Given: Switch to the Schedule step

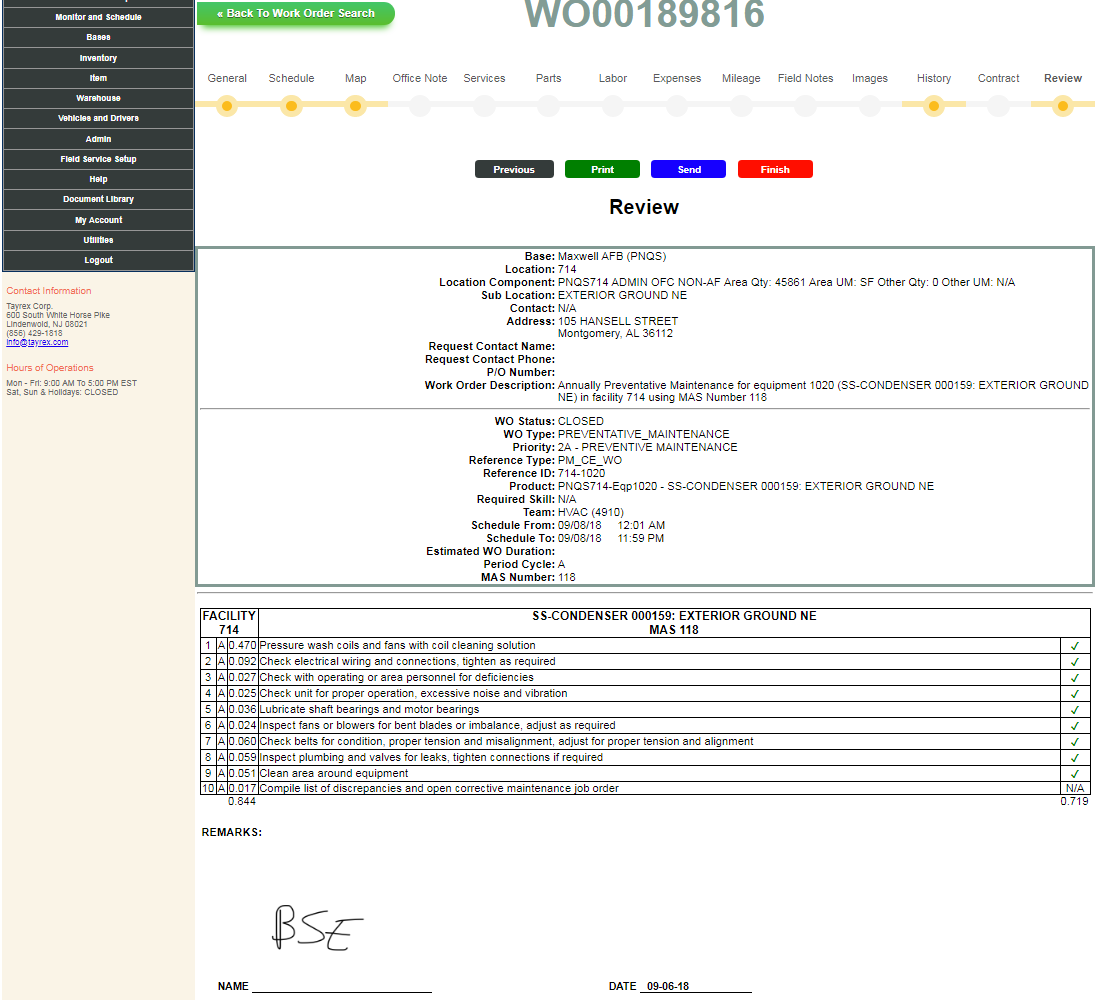Looking at the screenshot, I should (x=291, y=78).
